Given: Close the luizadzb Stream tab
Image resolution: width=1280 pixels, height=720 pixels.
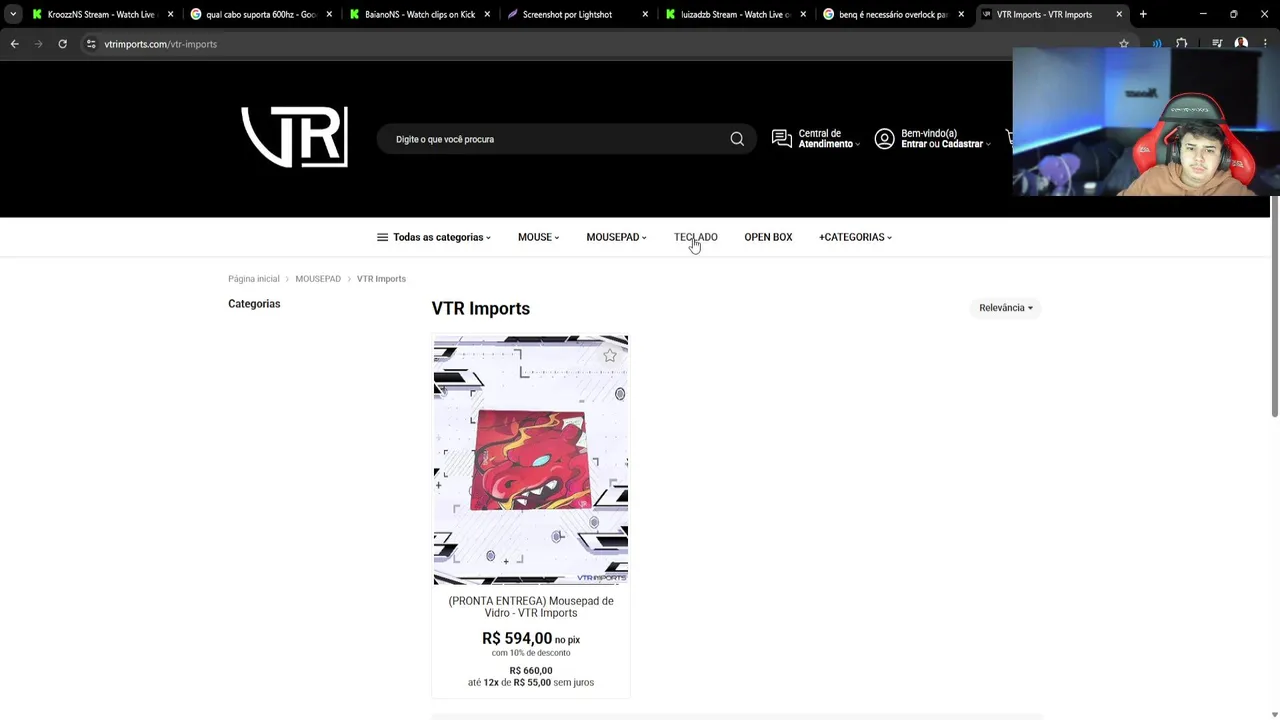Looking at the screenshot, I should pos(803,14).
